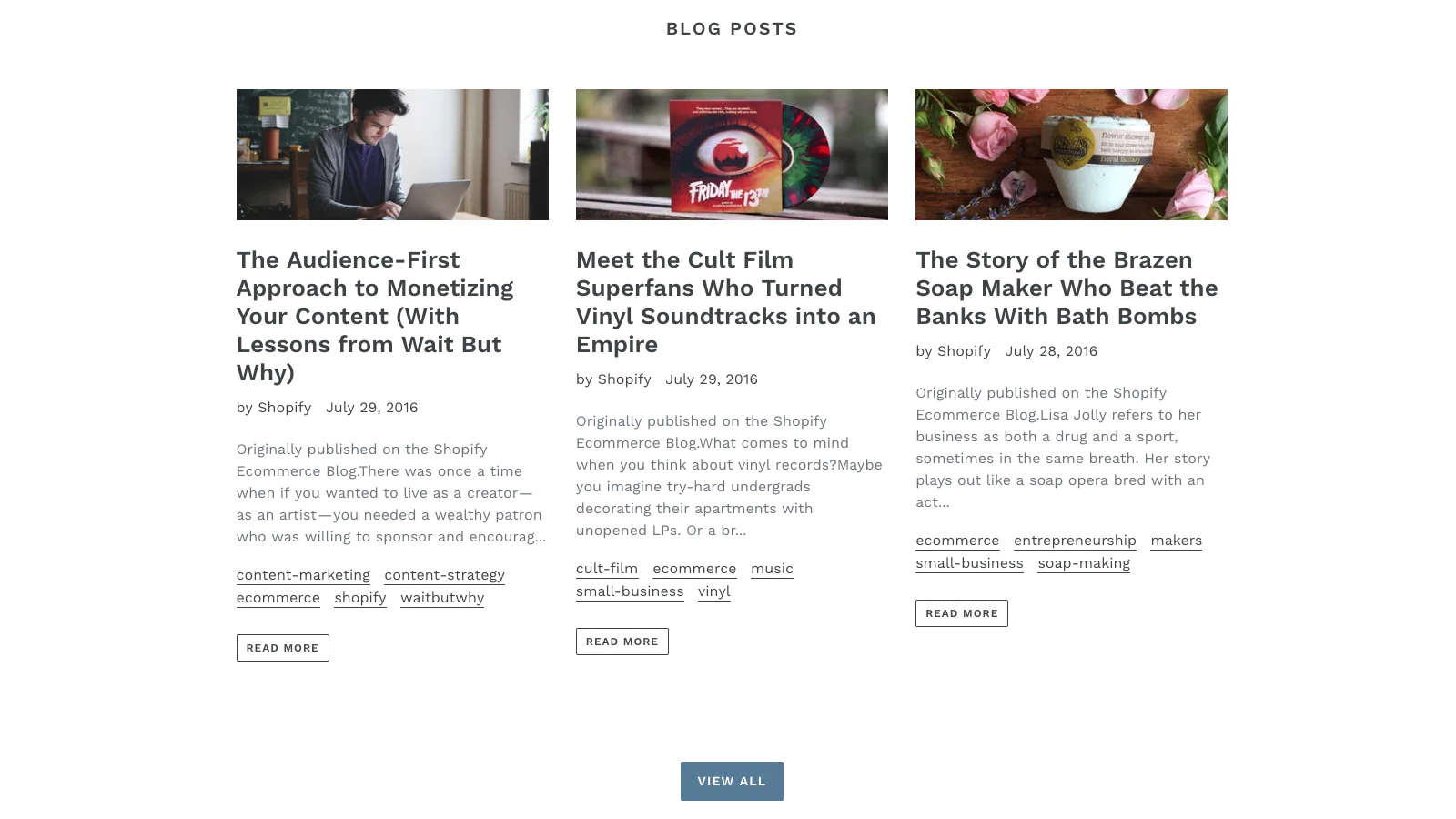1456x819 pixels.
Task: Click the View All button
Action: click(x=732, y=781)
